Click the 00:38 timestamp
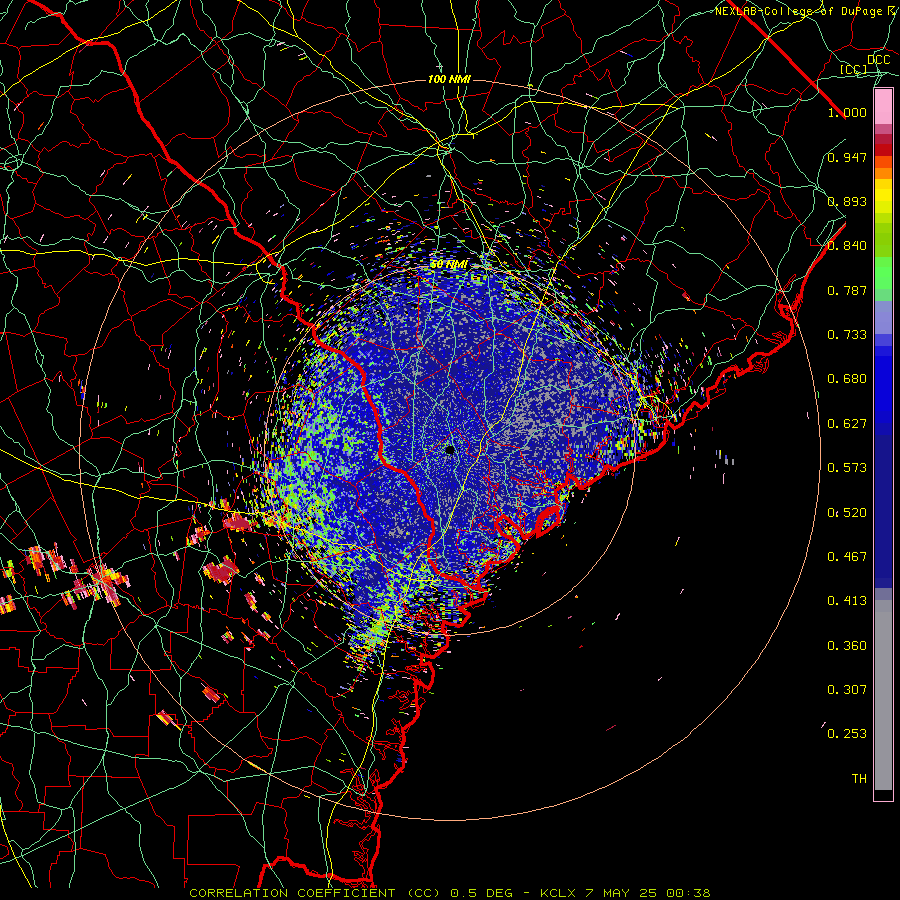This screenshot has width=900, height=900. (689, 893)
